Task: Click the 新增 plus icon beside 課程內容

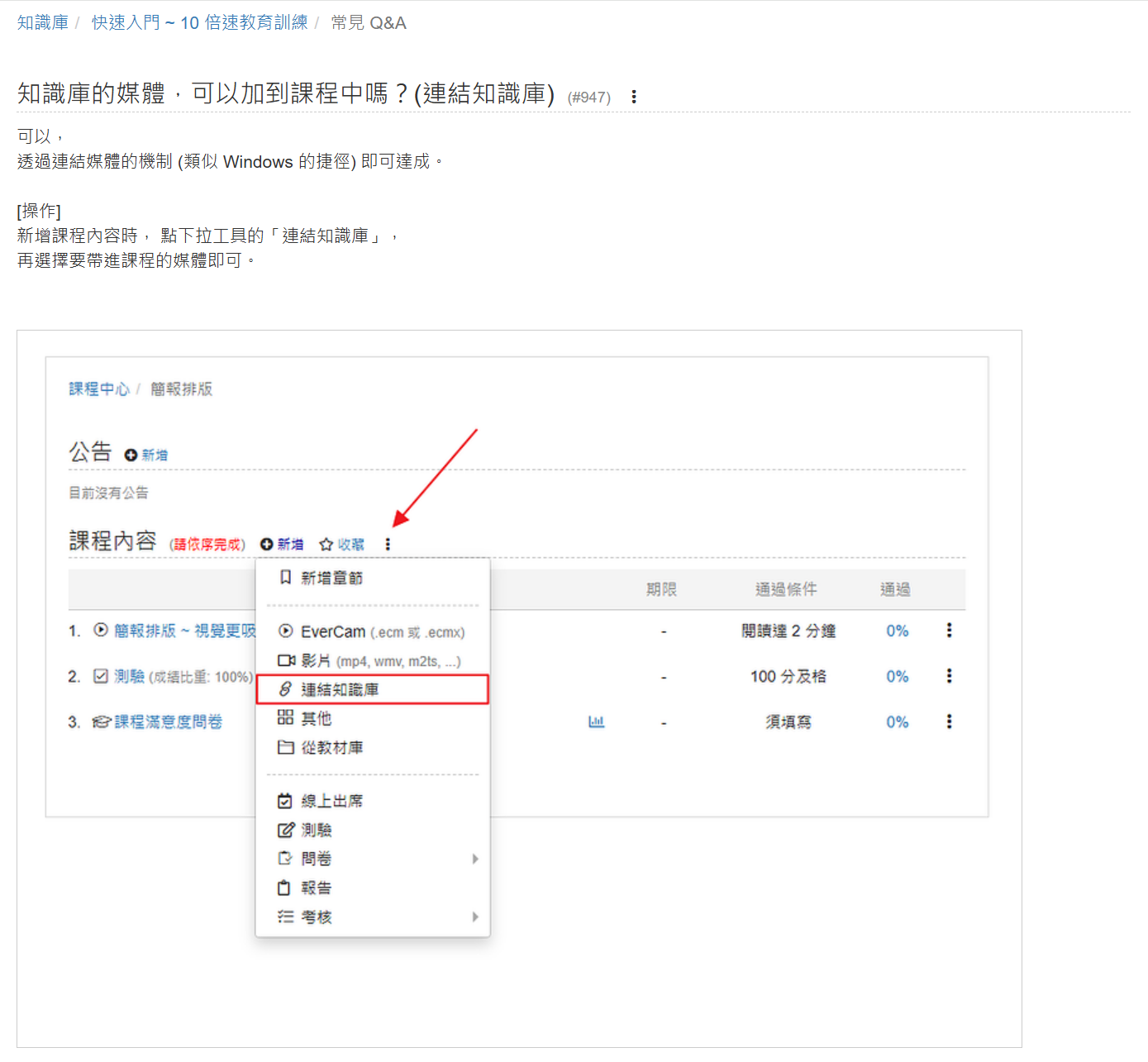Action: pyautogui.click(x=267, y=544)
